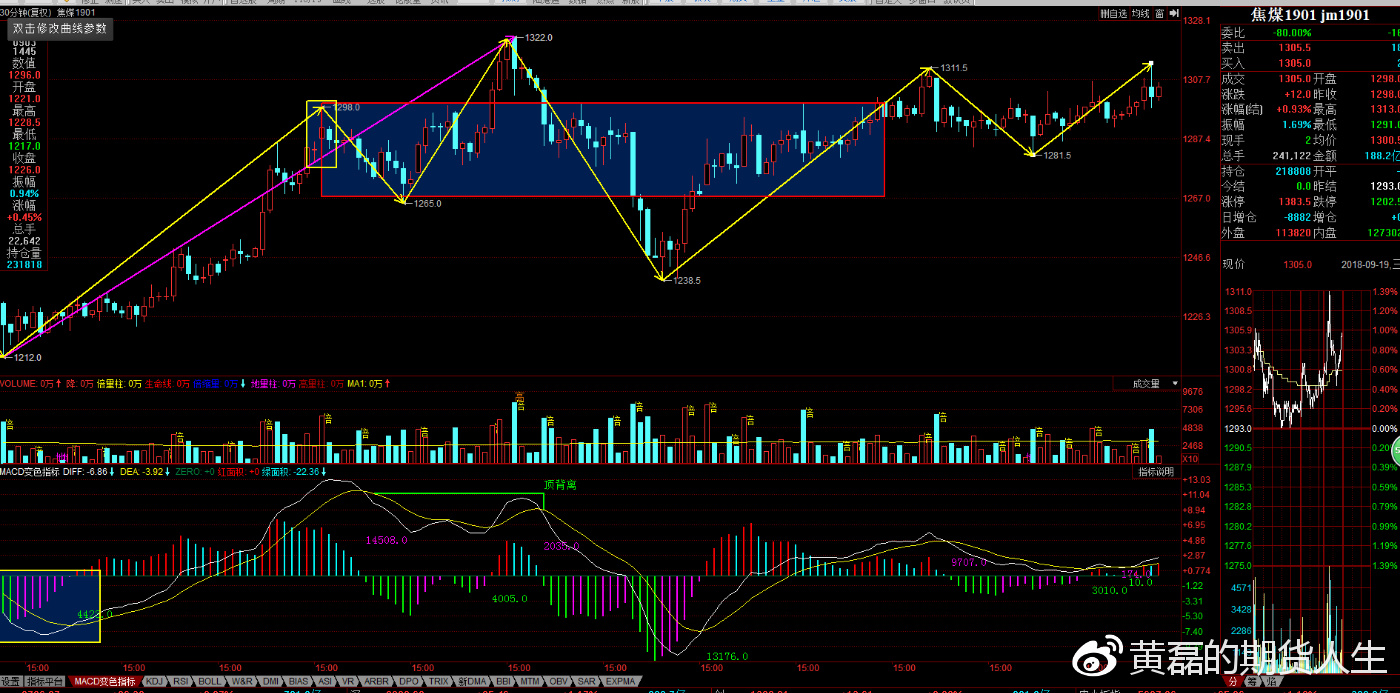Switch to the OBV indicator tab
The image size is (1400, 693).
click(x=559, y=682)
